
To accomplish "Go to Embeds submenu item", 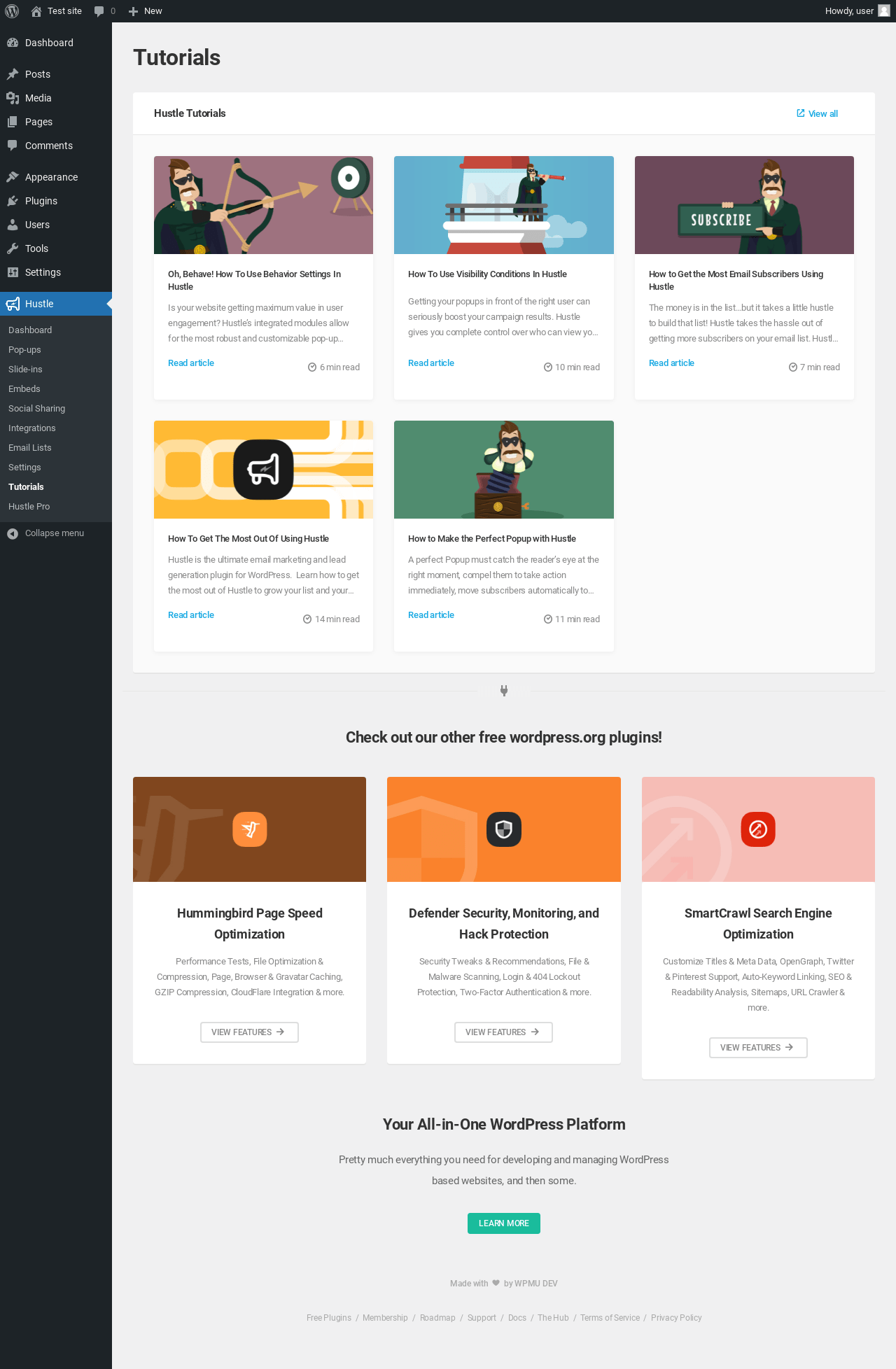I will click(x=24, y=389).
